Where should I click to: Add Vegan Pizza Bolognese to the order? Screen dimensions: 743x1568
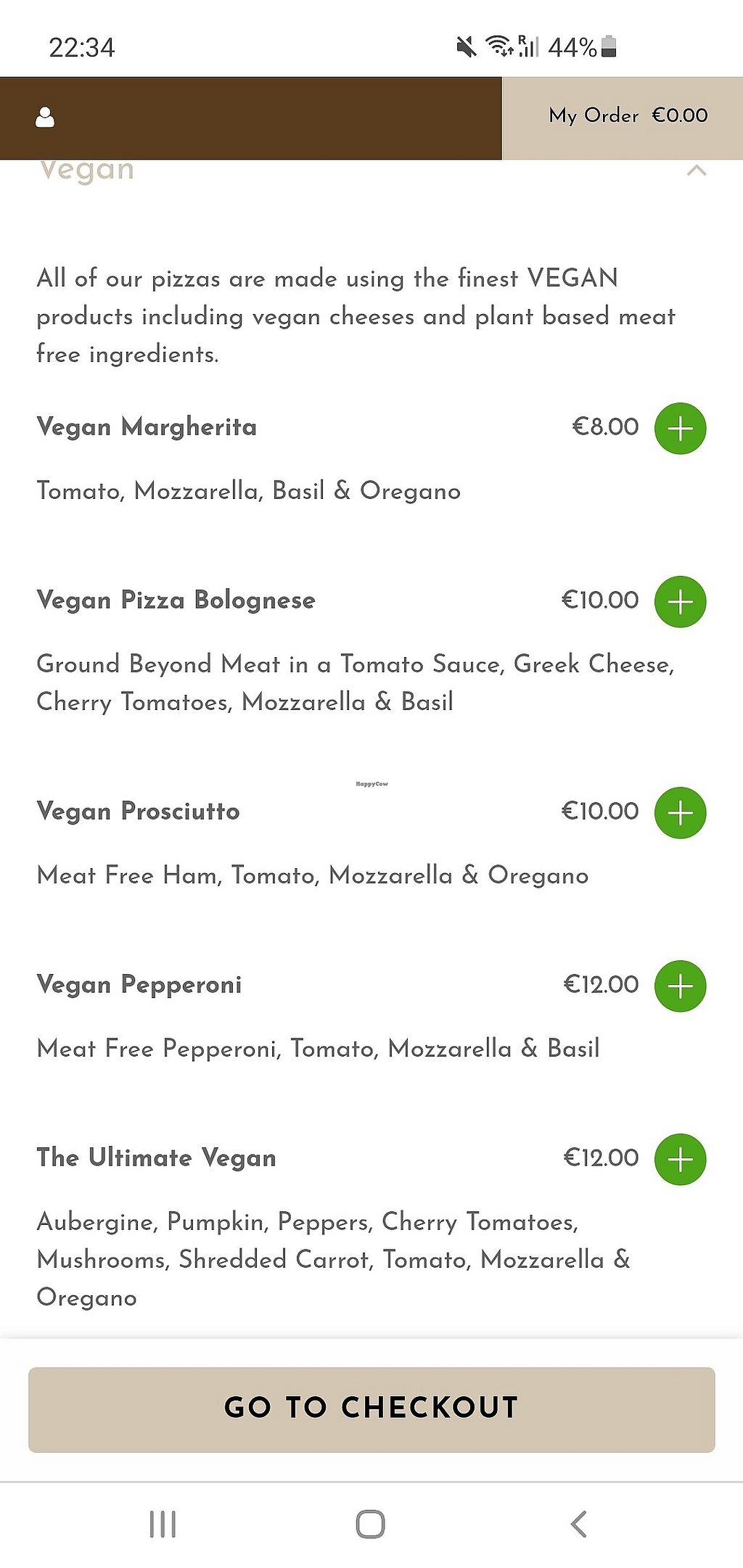click(680, 602)
